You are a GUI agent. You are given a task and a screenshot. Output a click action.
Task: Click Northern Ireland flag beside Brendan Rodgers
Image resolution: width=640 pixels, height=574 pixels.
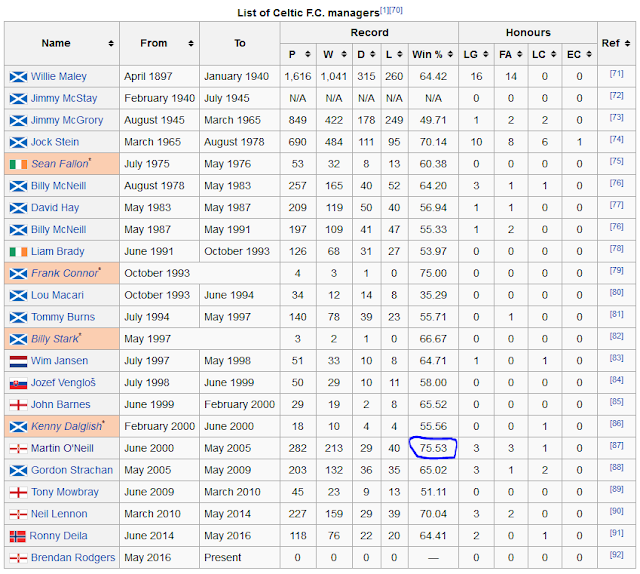(18, 558)
